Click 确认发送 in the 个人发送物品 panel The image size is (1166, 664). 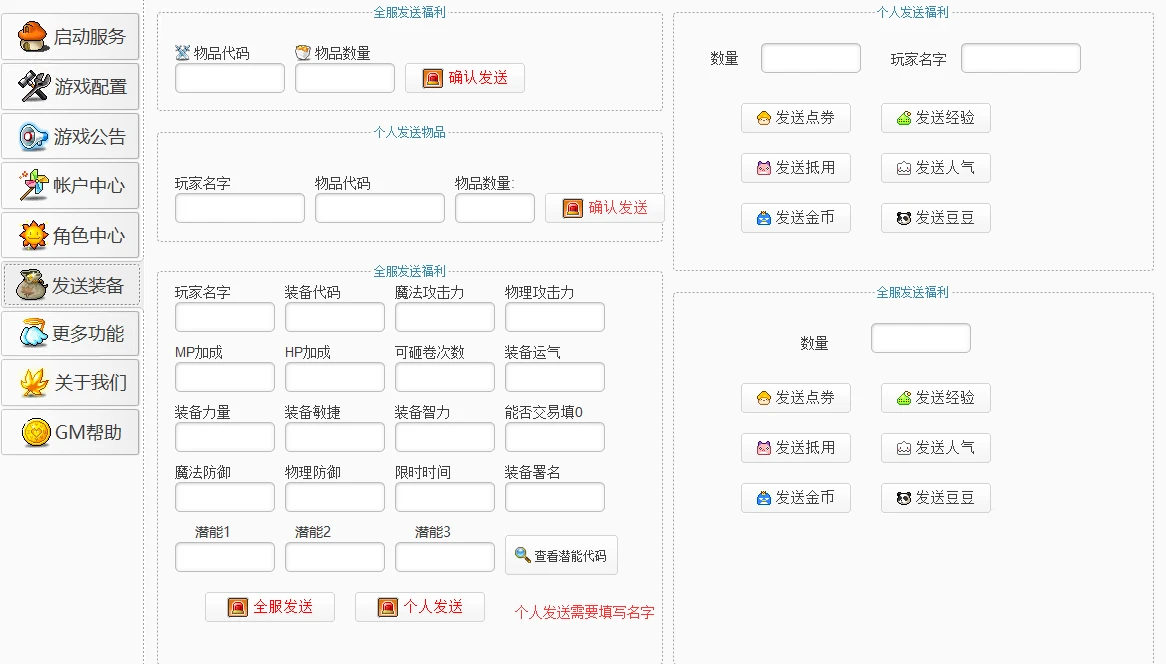tap(604, 208)
